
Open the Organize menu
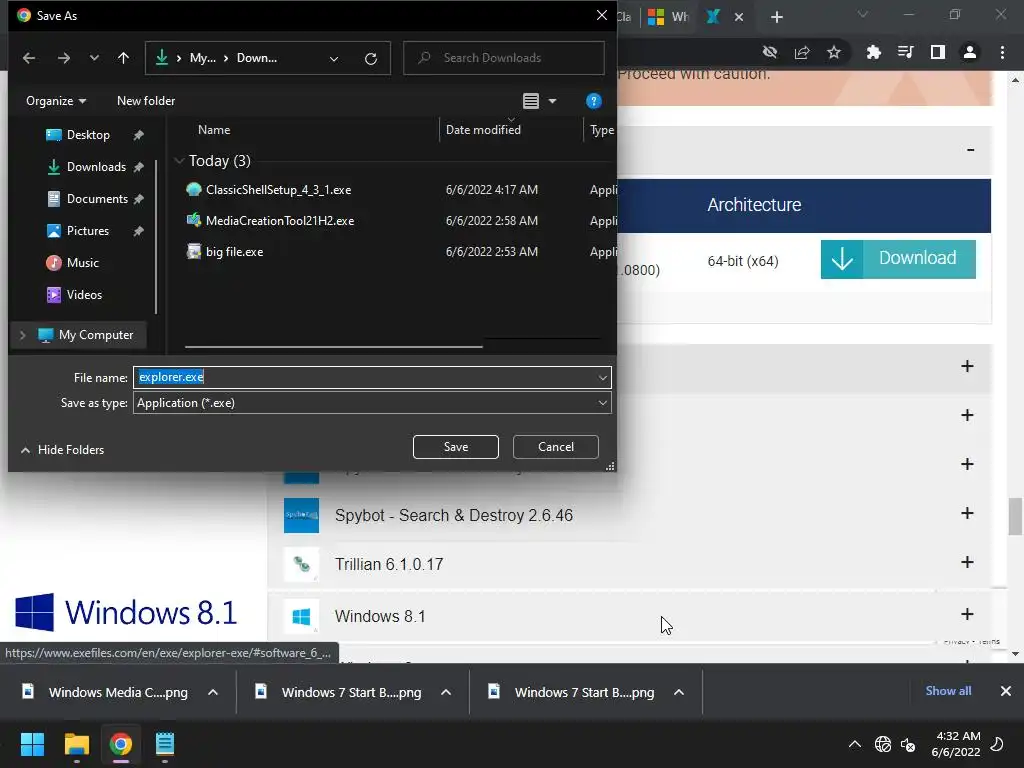coord(56,101)
